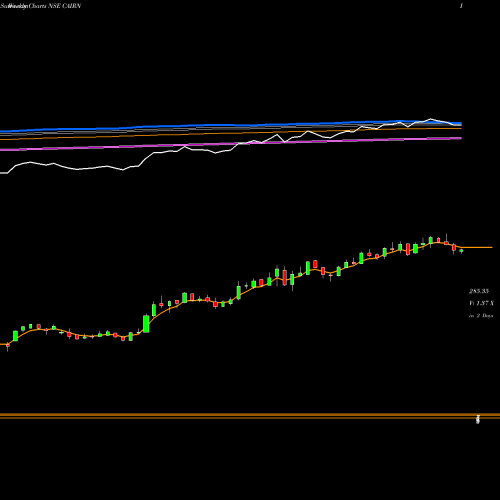Click the last small green candlestick
This screenshot has height=500, width=500.
tap(461, 250)
